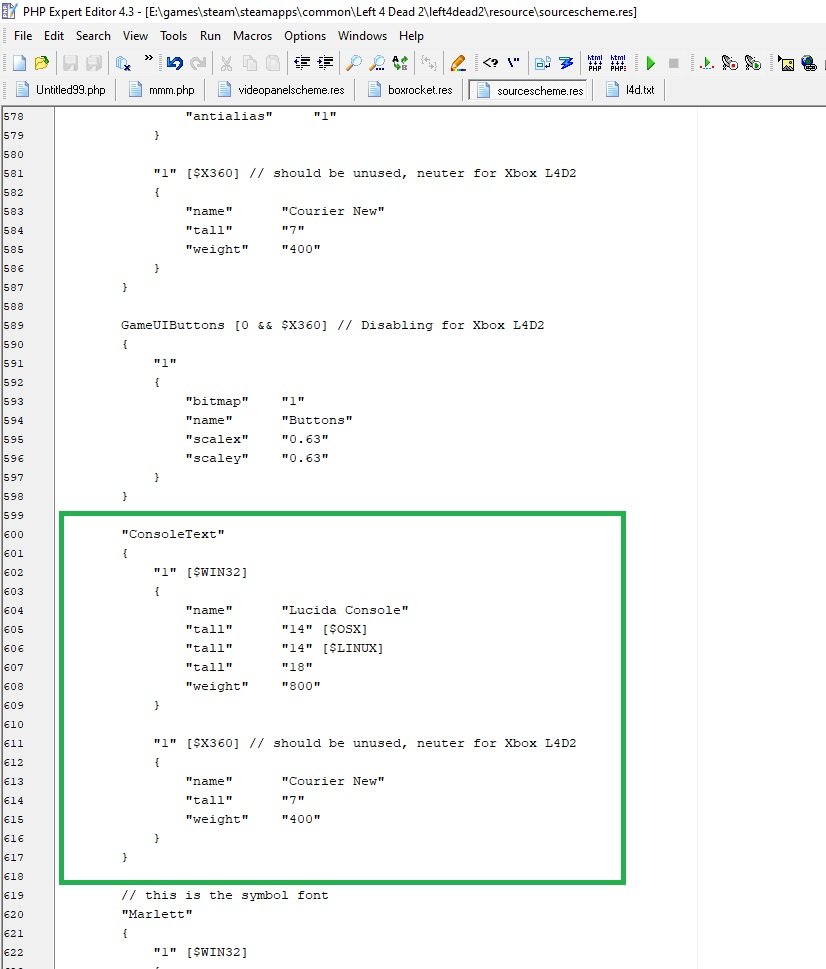The image size is (826, 969).
Task: Click the color highlighter pencil icon
Action: 458,63
